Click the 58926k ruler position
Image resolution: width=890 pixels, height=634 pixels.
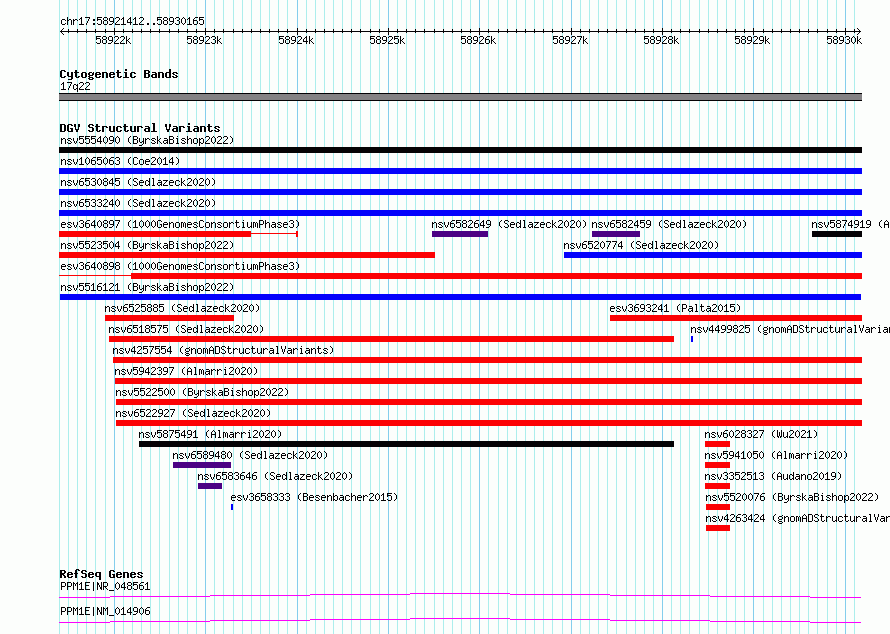click(x=478, y=40)
